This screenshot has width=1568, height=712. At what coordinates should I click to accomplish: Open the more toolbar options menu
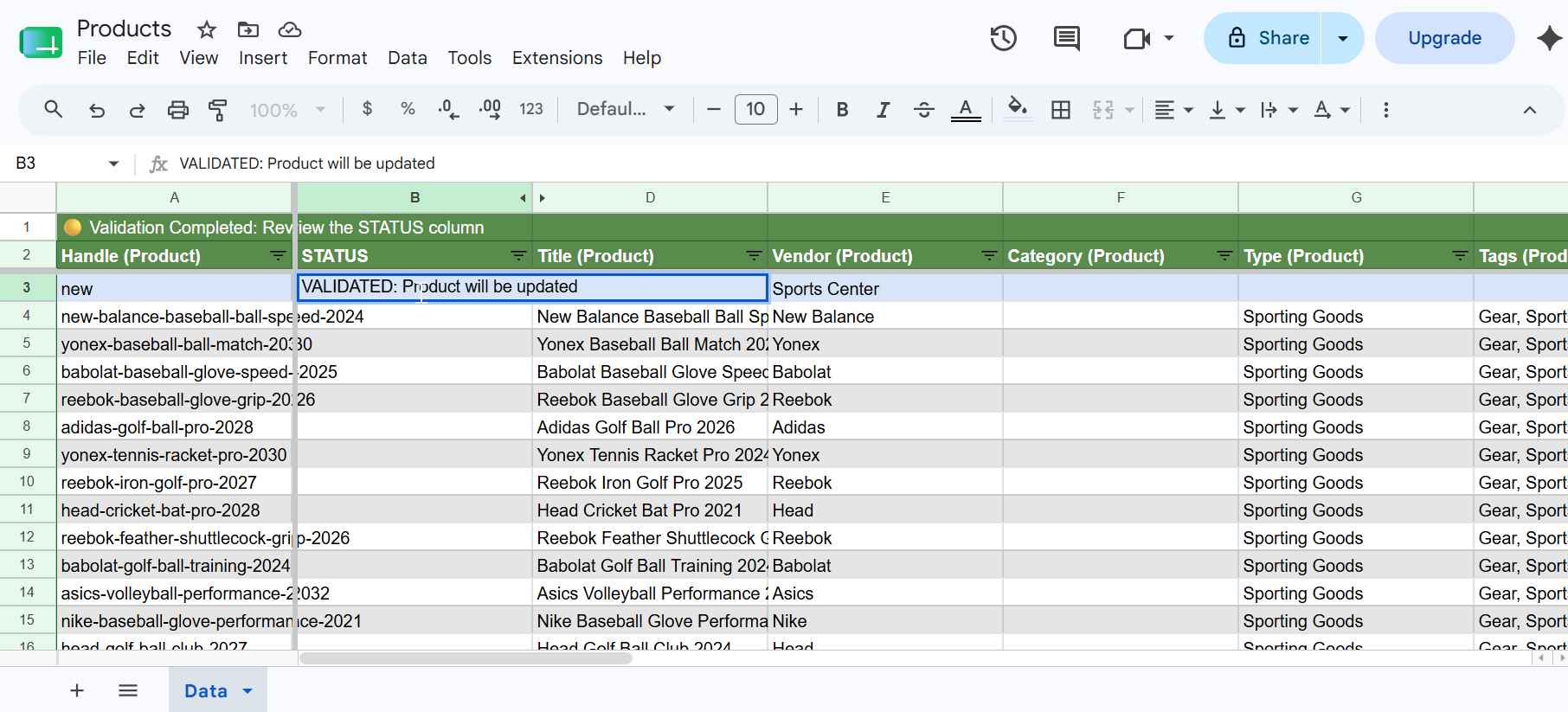(1386, 110)
